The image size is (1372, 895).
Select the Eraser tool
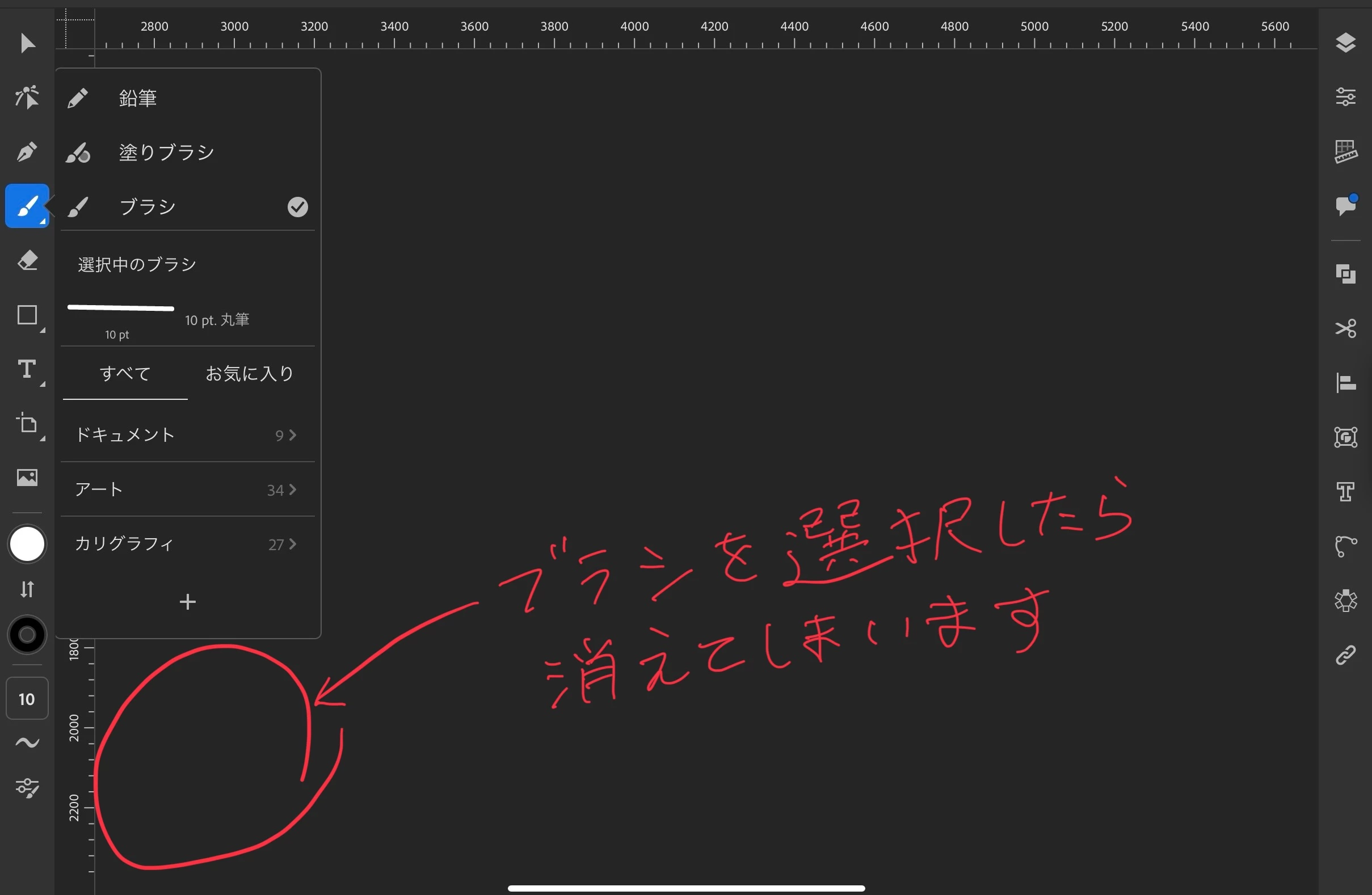[27, 261]
